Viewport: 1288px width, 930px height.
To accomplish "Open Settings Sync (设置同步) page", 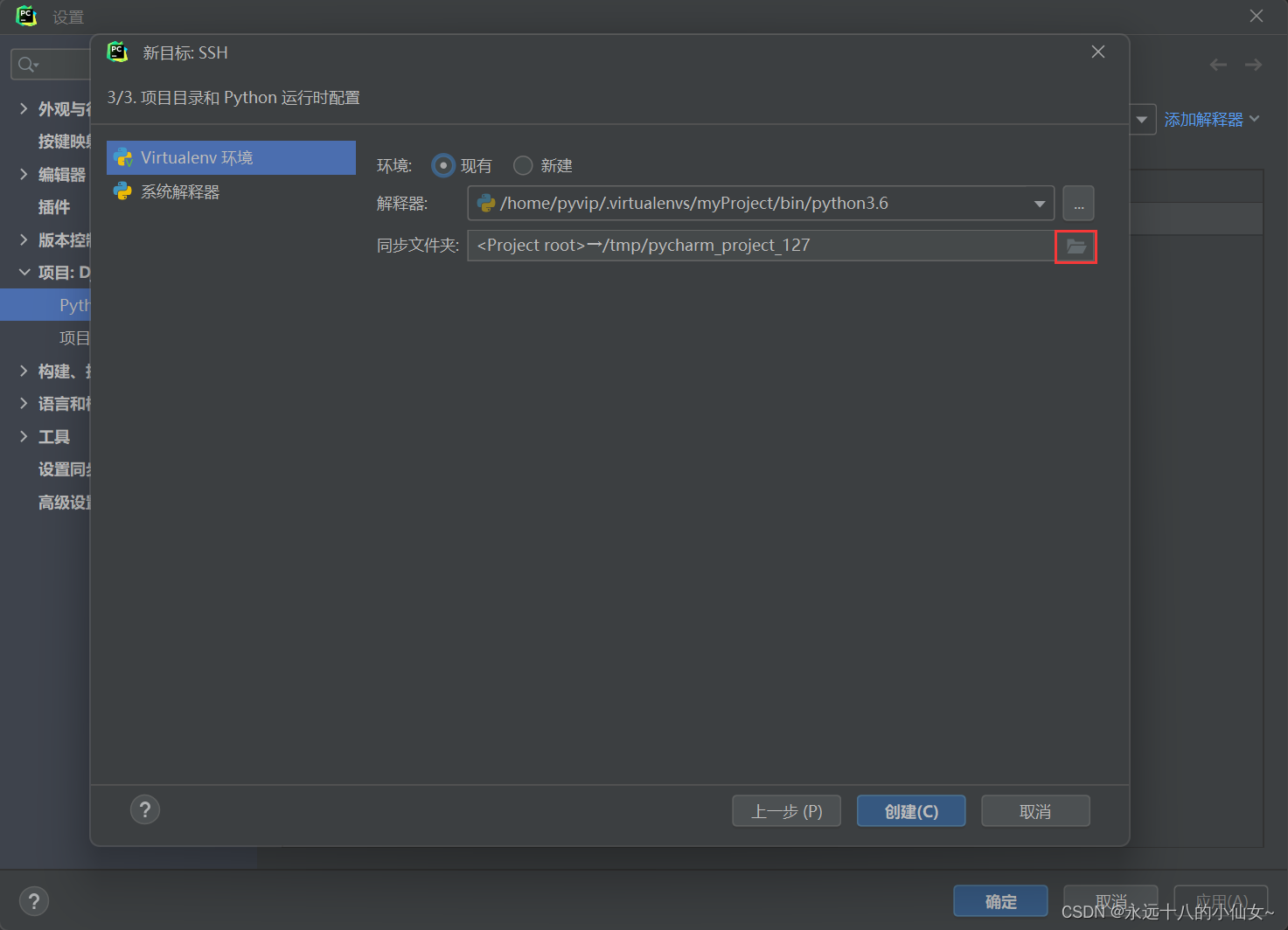I will pyautogui.click(x=64, y=469).
